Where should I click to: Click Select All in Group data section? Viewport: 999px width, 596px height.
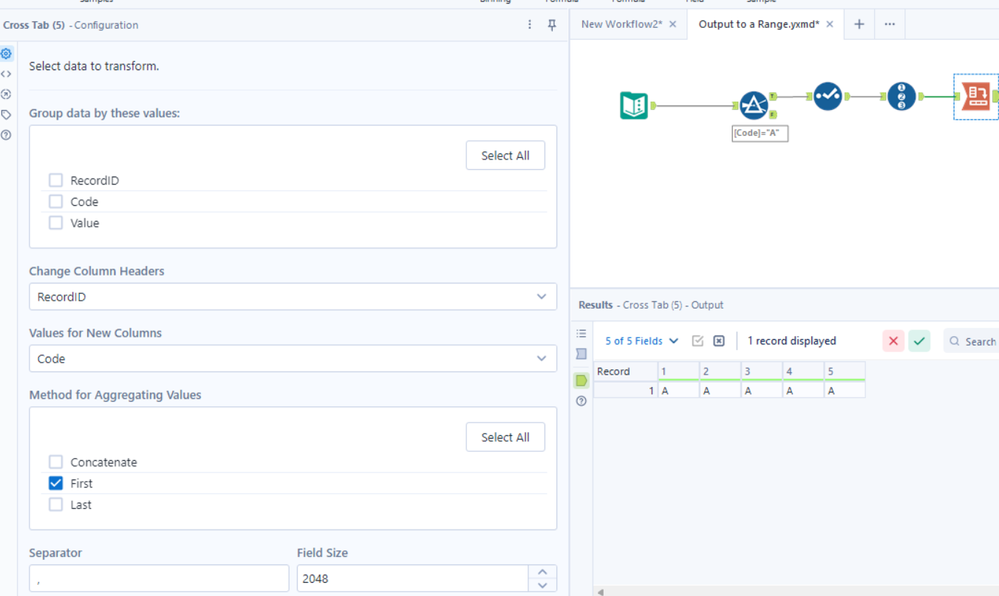click(x=505, y=156)
